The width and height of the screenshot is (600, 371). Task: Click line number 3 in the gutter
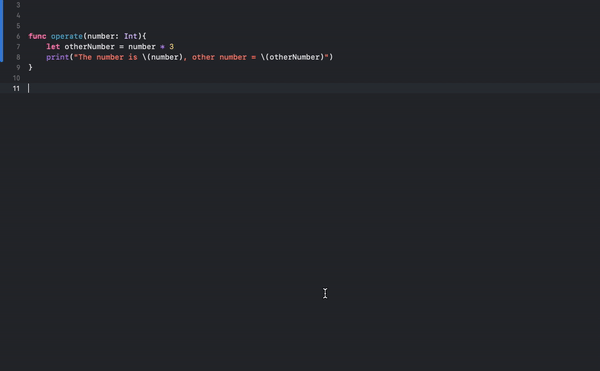pyautogui.click(x=18, y=5)
